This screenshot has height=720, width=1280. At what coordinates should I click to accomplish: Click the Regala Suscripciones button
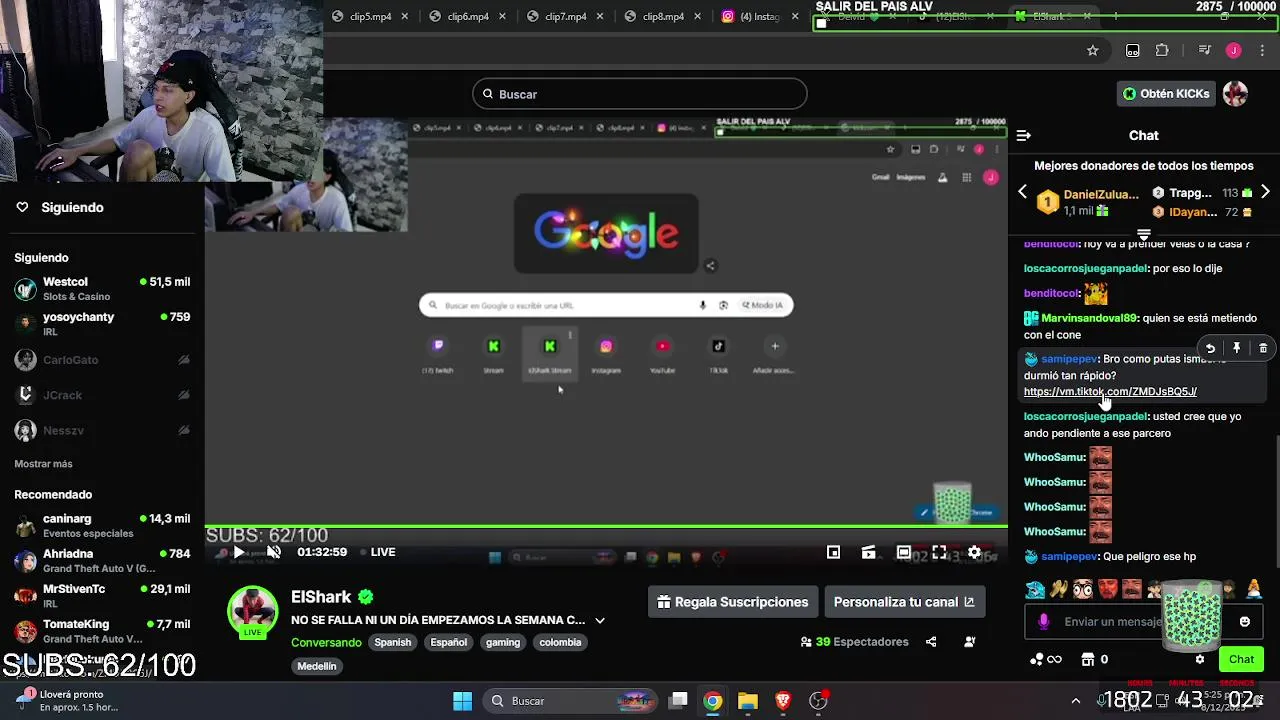click(x=733, y=602)
